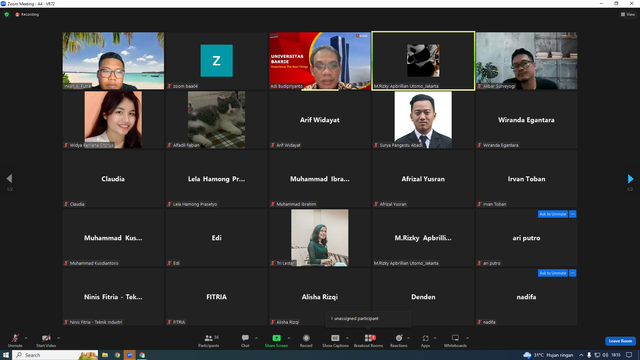This screenshot has height=360, width=640.
Task: Click the Windows taskbar Search box
Action: click(56, 355)
